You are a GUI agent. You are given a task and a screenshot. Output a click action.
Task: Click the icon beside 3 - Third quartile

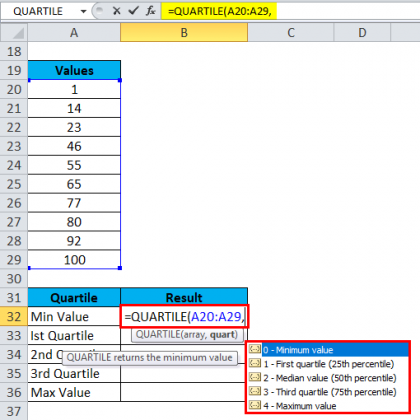coord(255,391)
